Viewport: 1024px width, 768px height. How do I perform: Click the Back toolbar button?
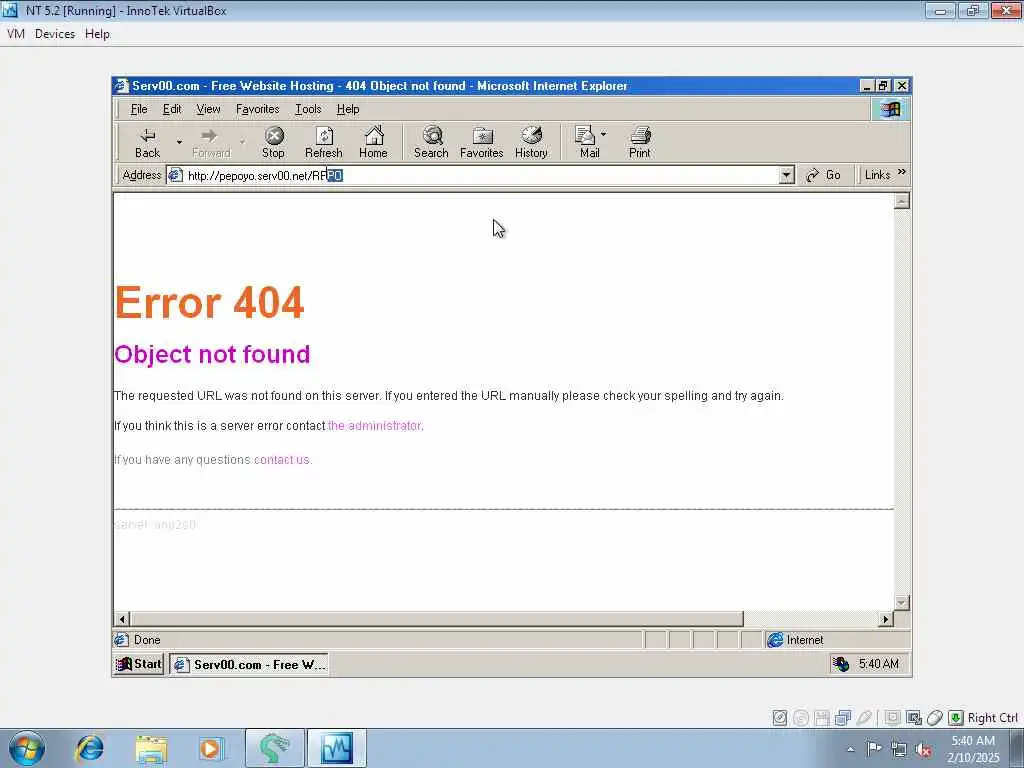(148, 142)
